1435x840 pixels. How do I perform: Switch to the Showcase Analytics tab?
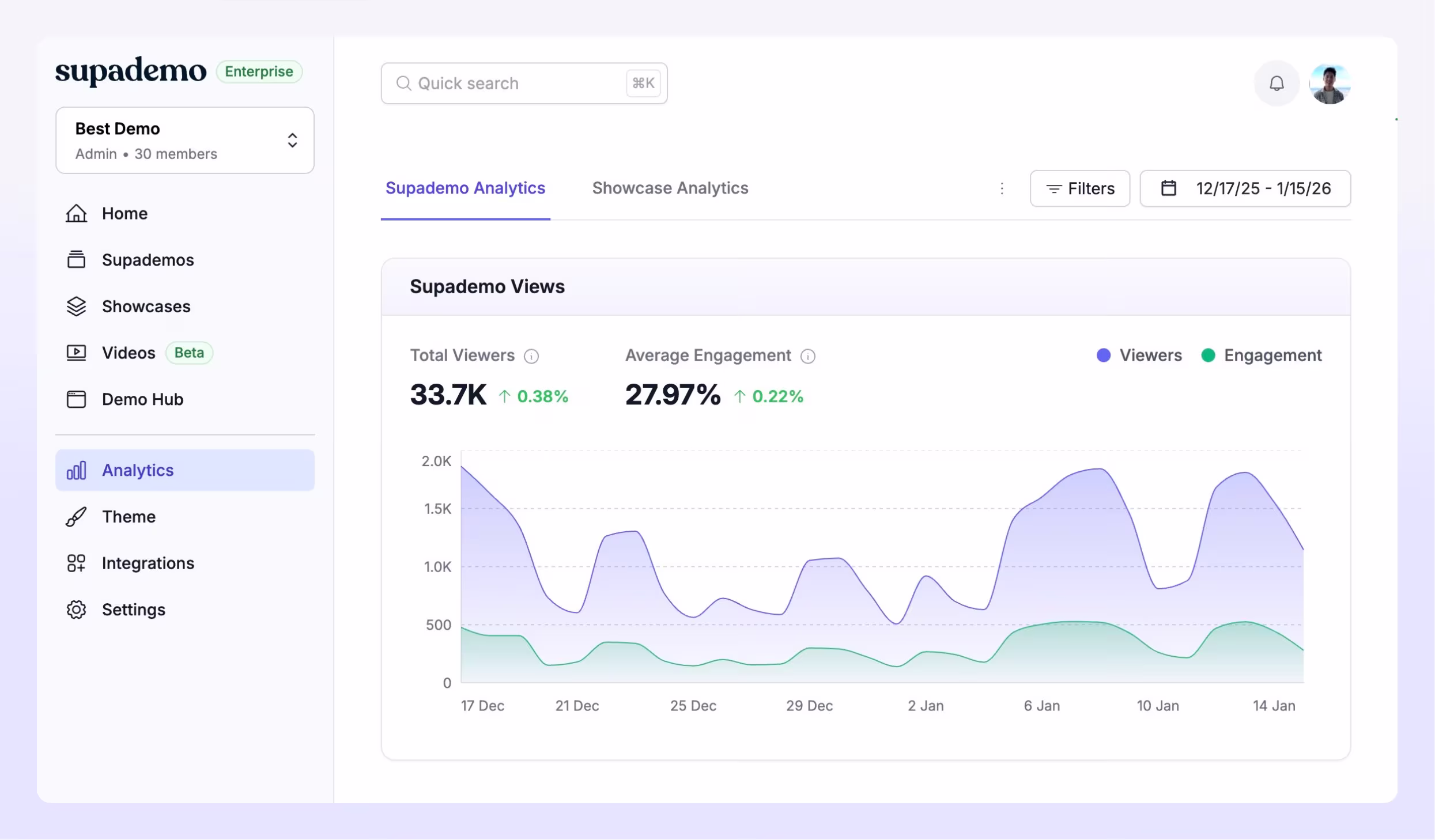670,188
